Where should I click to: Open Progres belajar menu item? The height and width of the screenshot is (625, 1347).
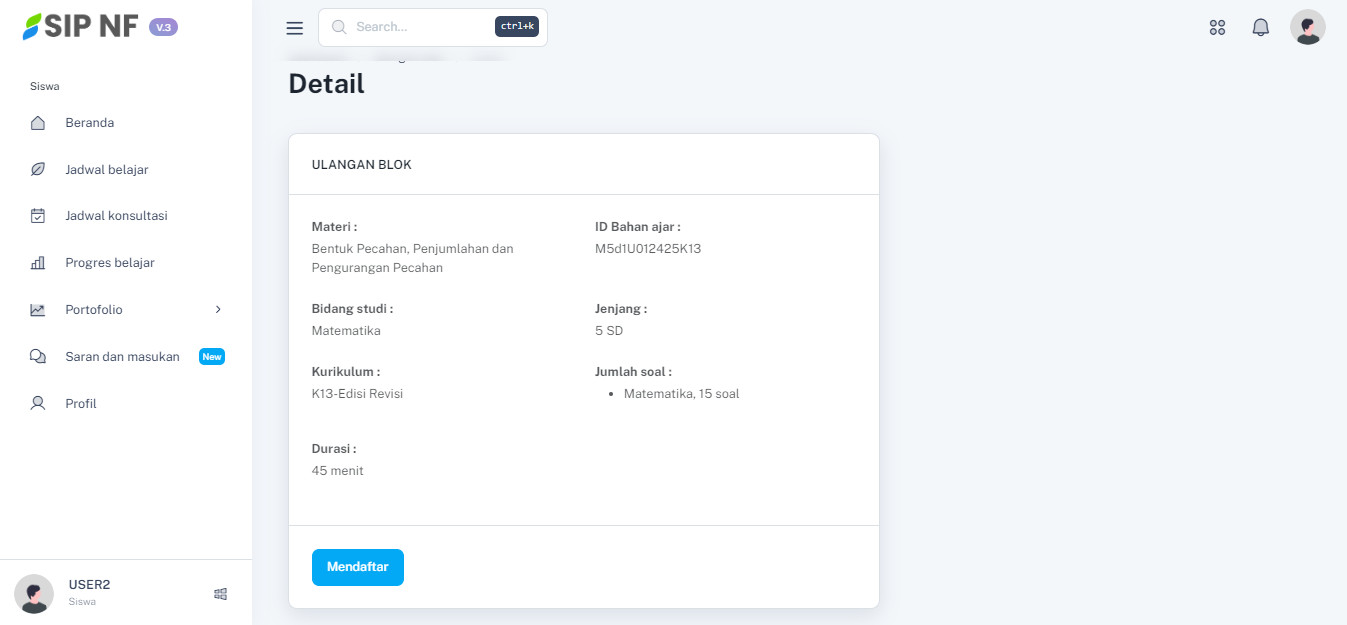pyautogui.click(x=110, y=263)
